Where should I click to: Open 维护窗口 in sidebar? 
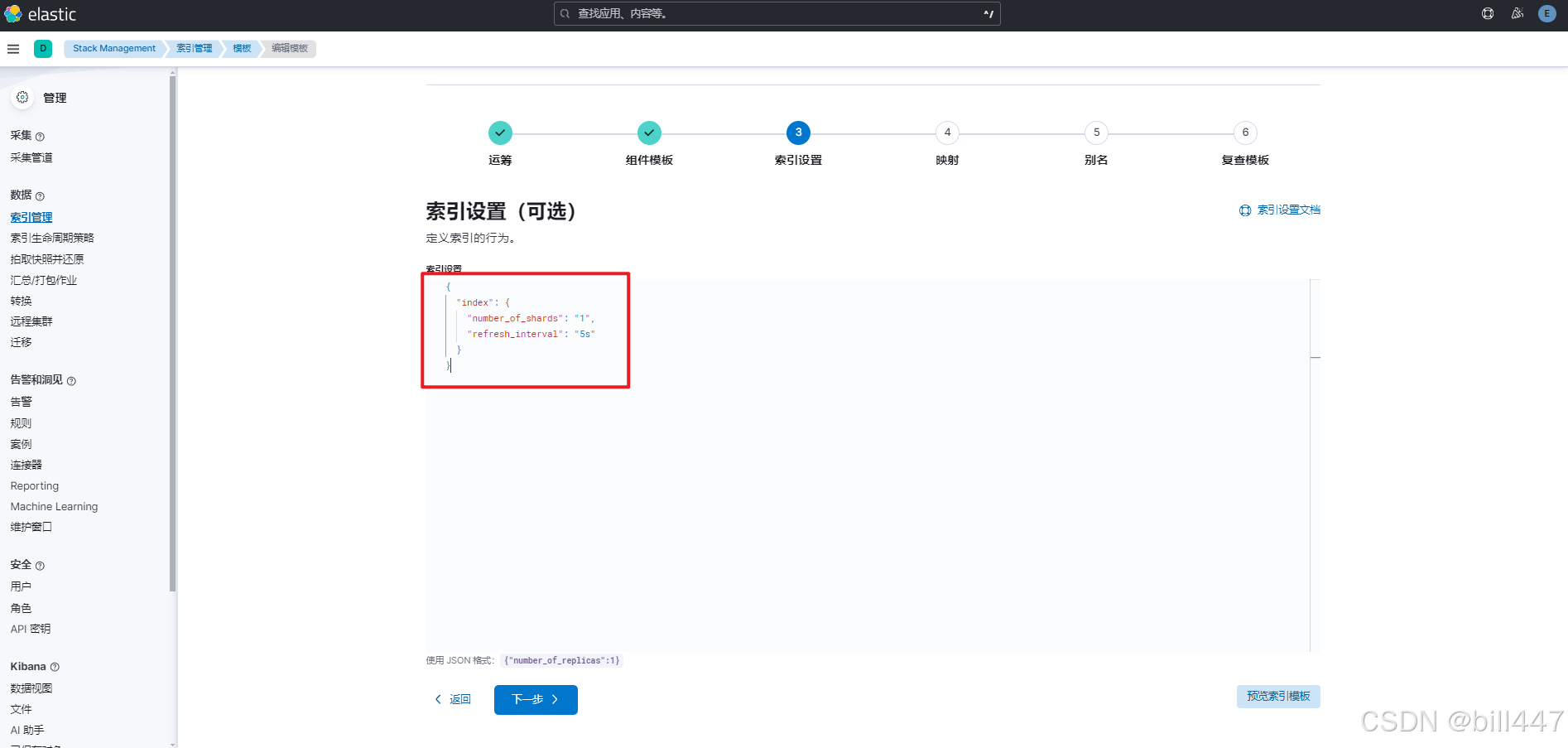click(x=31, y=527)
